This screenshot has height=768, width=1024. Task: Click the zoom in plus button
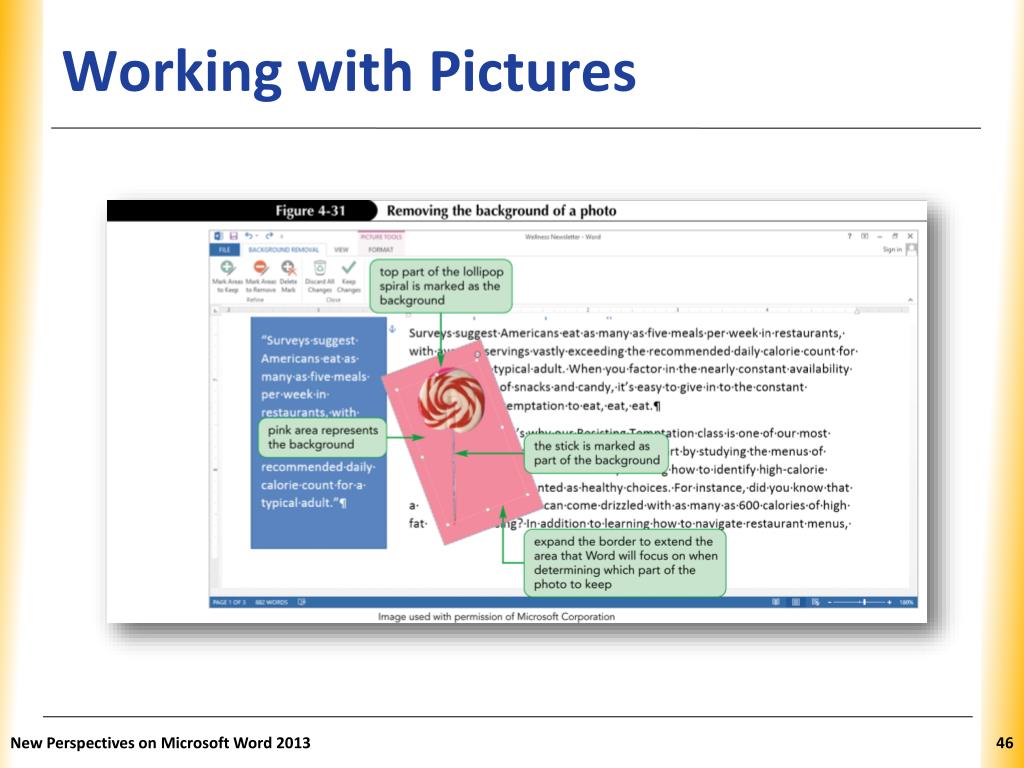[x=889, y=602]
